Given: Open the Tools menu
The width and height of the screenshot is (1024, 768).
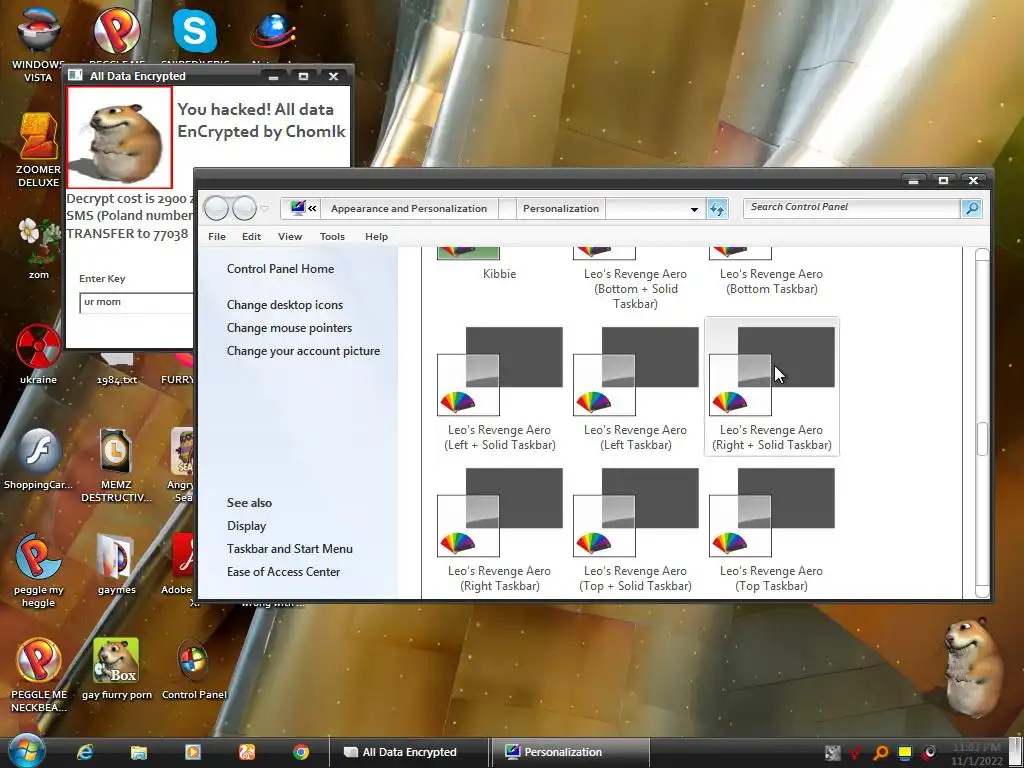Looking at the screenshot, I should 332,236.
